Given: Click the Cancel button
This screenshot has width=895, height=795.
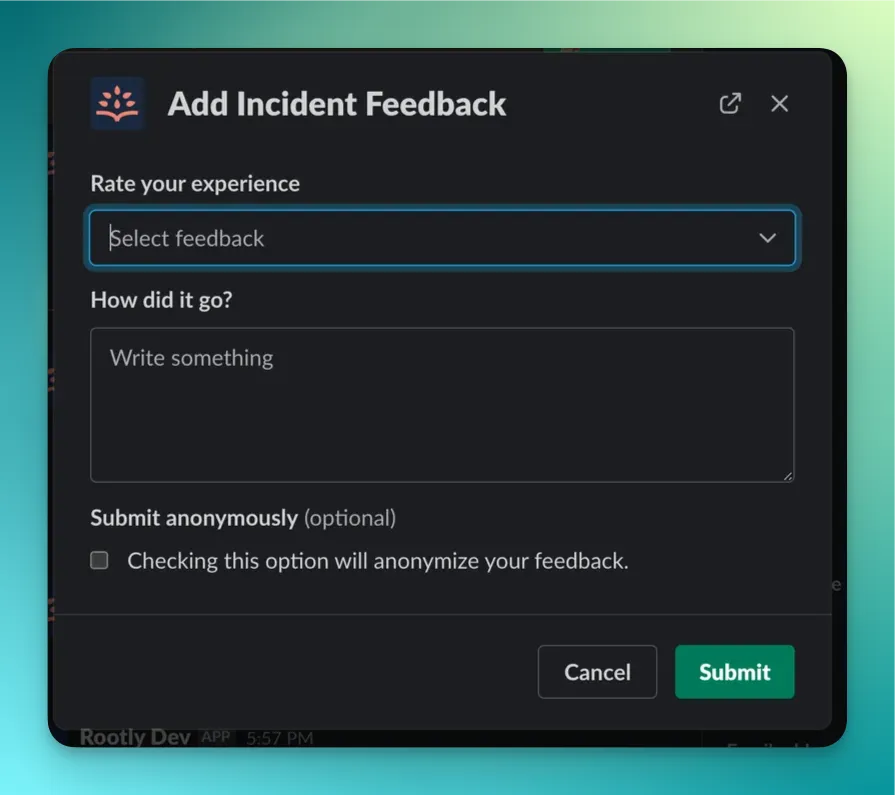Looking at the screenshot, I should point(597,672).
